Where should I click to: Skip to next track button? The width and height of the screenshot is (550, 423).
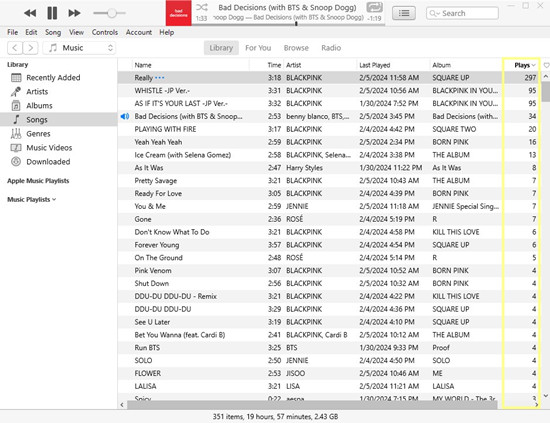pyautogui.click(x=74, y=13)
